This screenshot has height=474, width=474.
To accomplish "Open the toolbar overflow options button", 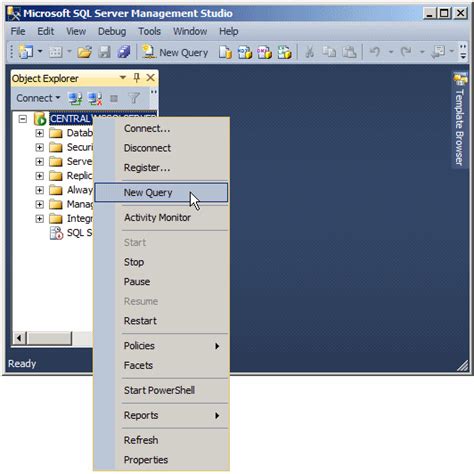I will coord(463,52).
